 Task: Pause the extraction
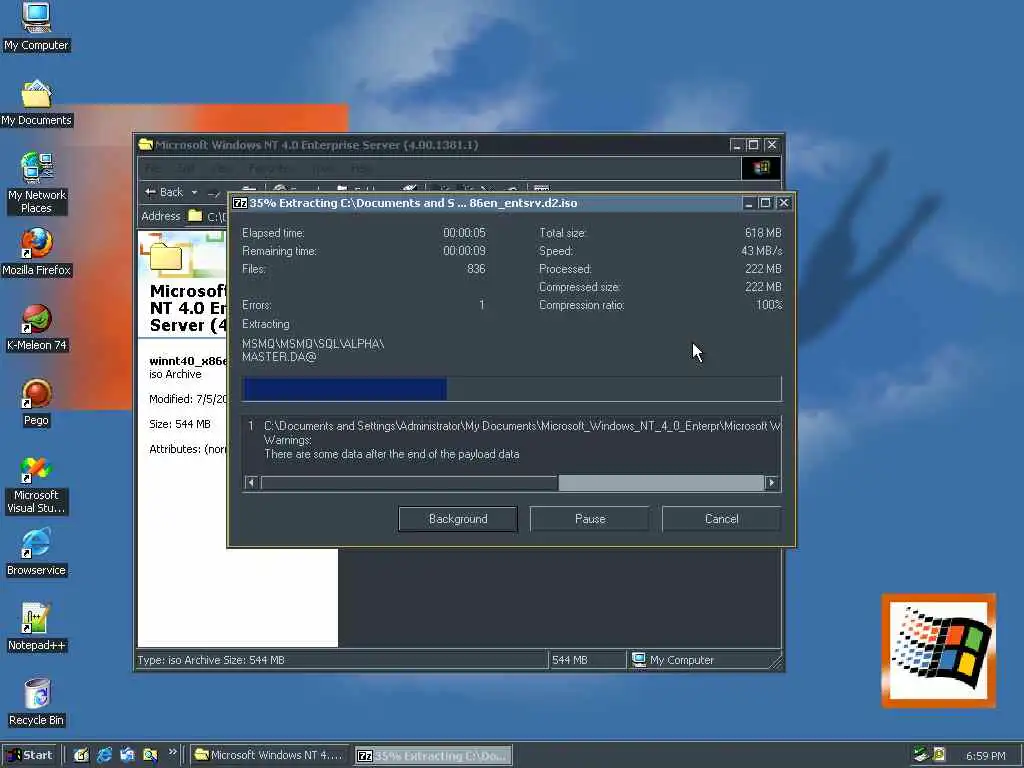(590, 519)
